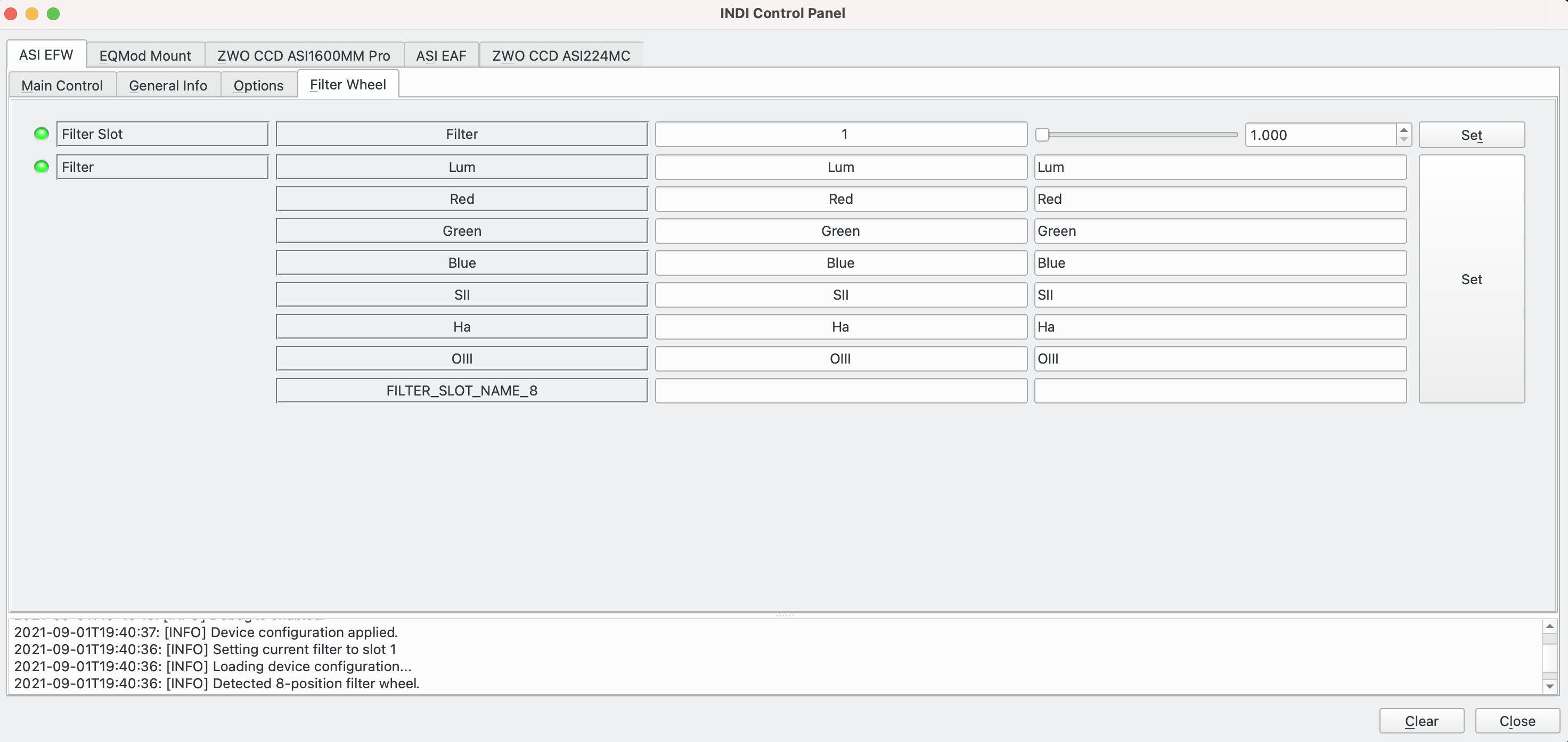Click the yellow minimize window button
1568x742 pixels.
(x=32, y=13)
